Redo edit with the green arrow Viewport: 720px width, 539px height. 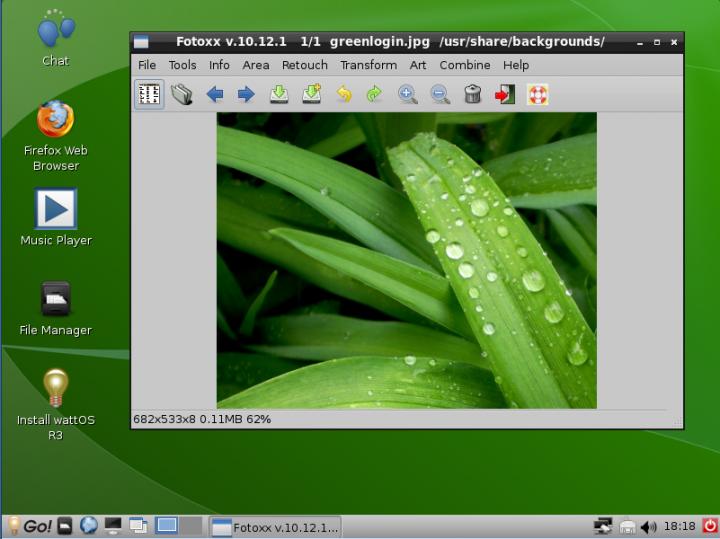(374, 94)
